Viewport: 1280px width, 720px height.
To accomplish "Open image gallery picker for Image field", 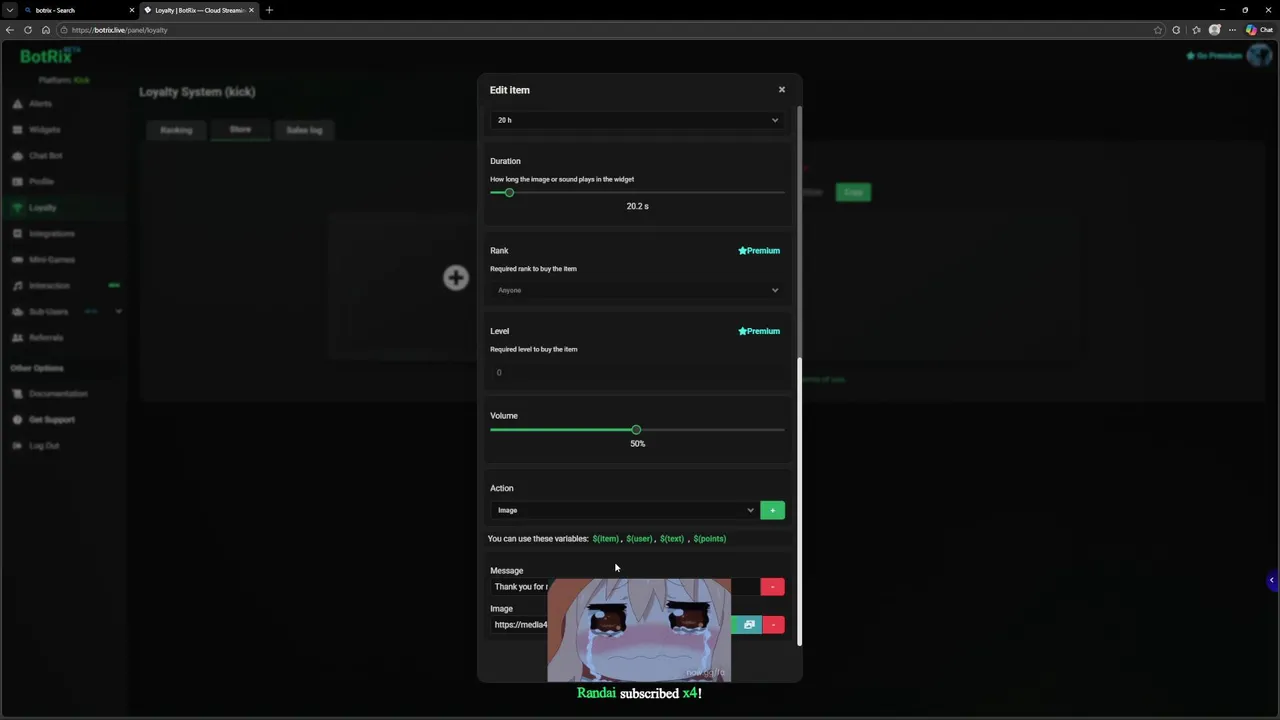I will point(748,625).
